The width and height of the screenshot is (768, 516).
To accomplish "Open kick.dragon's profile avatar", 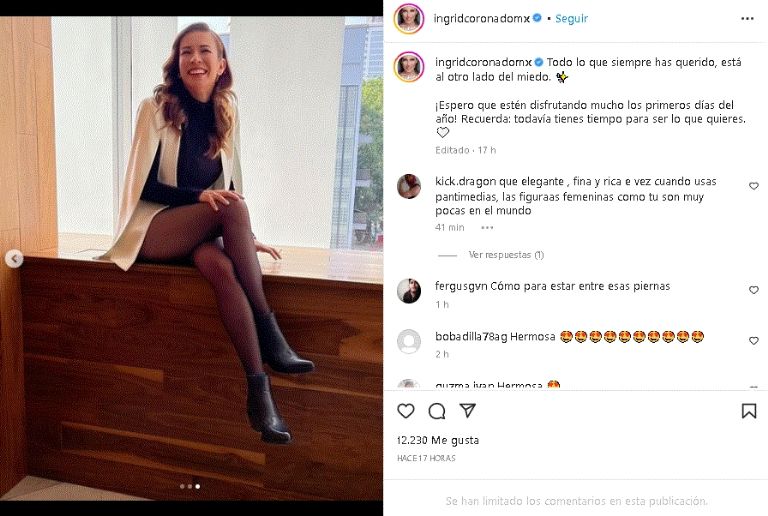I will pos(409,186).
